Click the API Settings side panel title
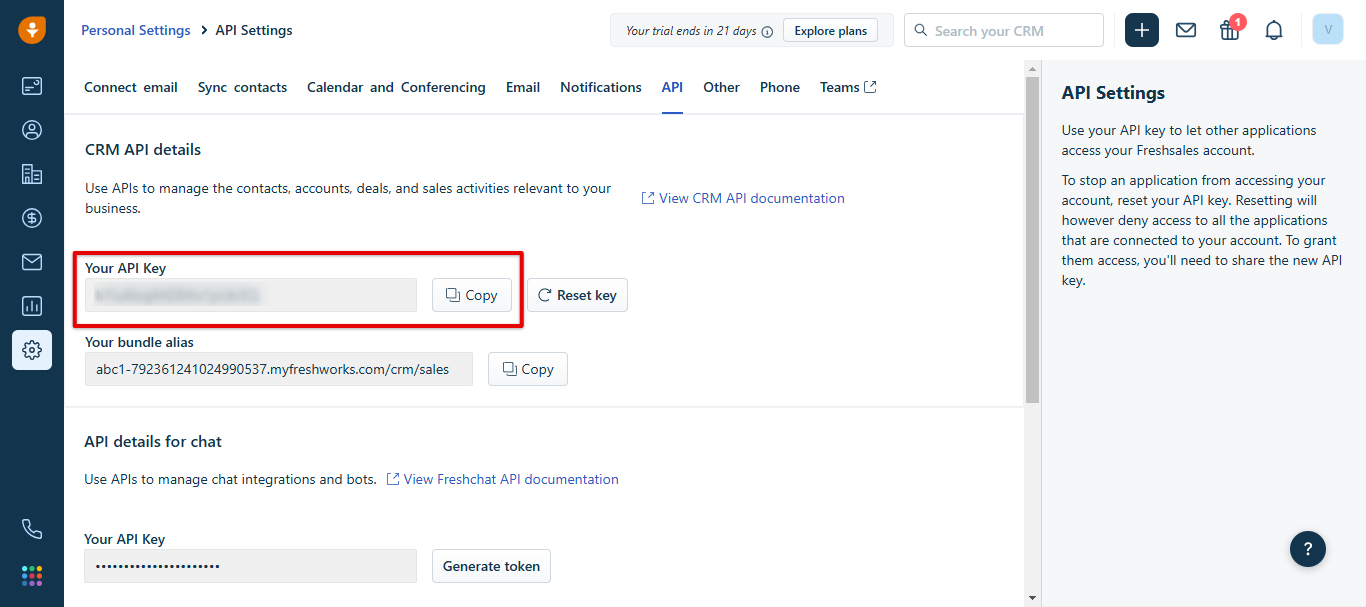 pyautogui.click(x=1113, y=93)
